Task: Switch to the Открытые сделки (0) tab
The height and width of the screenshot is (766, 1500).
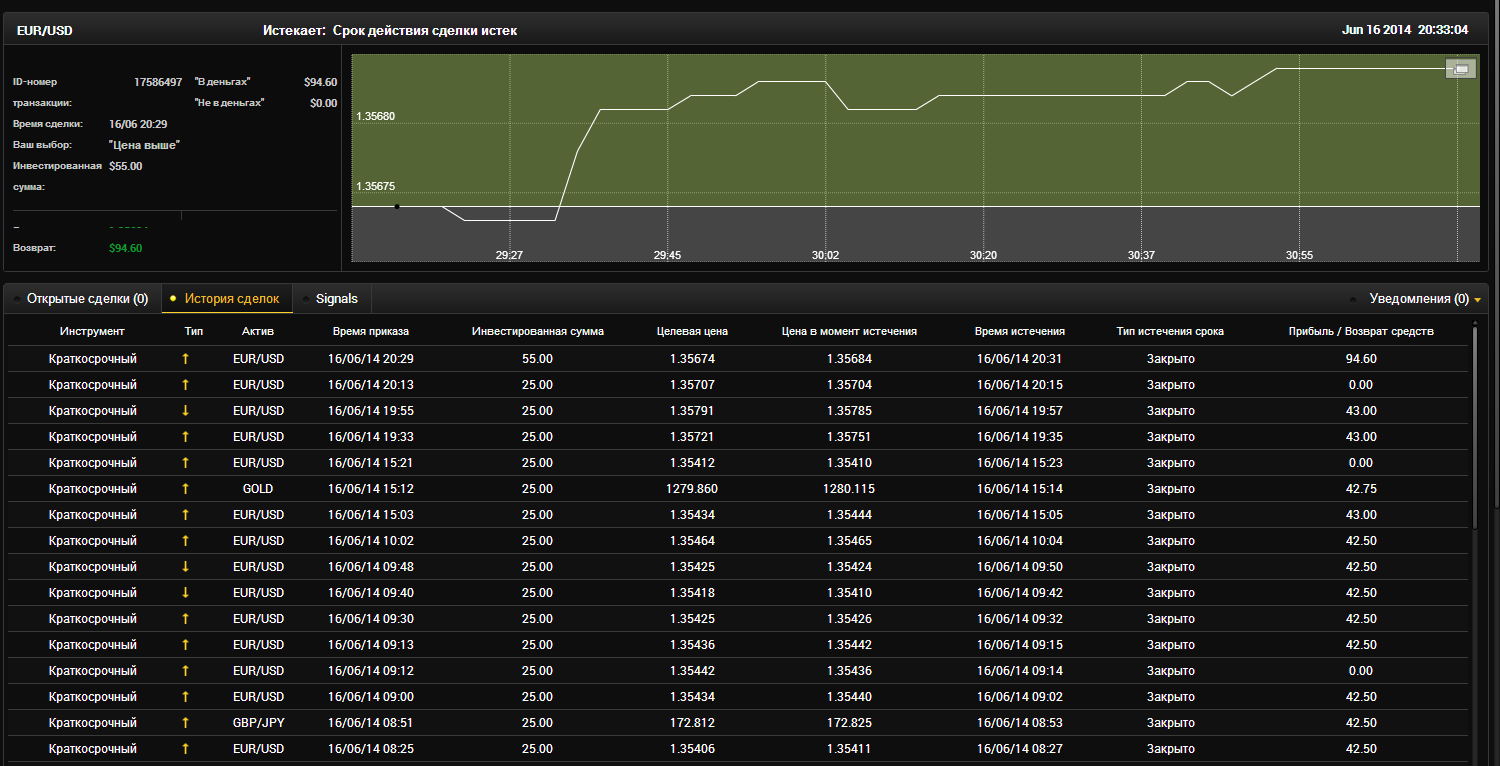Action: point(81,298)
